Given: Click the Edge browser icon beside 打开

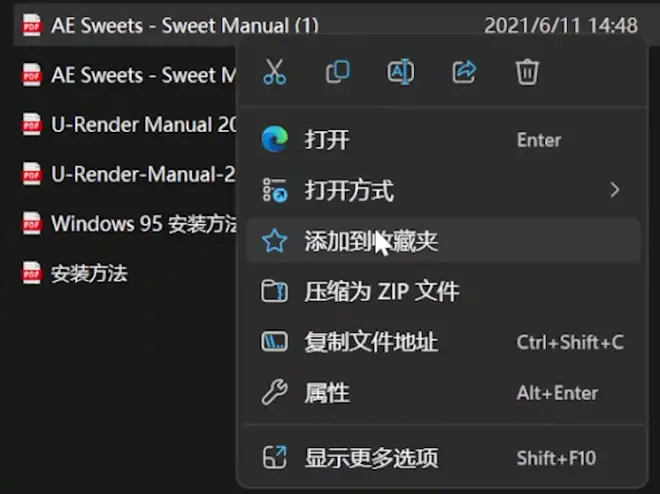Looking at the screenshot, I should coord(274,139).
